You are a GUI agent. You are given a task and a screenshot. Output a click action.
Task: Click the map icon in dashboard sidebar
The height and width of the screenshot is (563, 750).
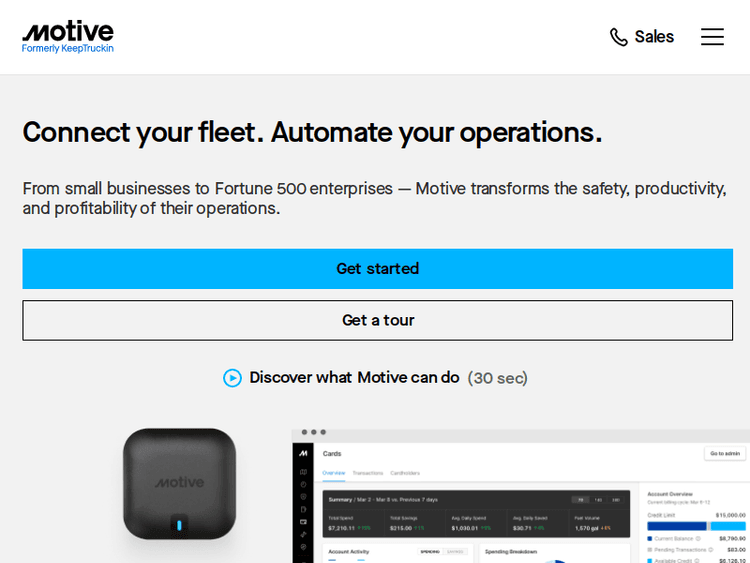pos(303,472)
